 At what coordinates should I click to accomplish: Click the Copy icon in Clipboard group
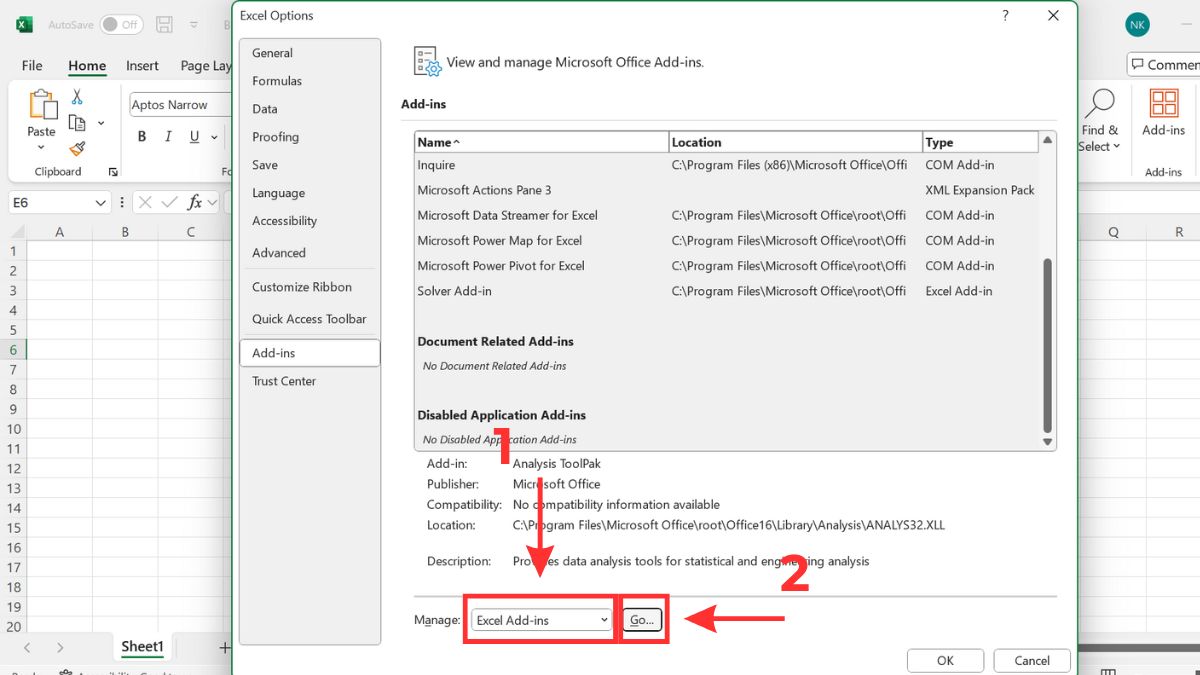pyautogui.click(x=77, y=123)
